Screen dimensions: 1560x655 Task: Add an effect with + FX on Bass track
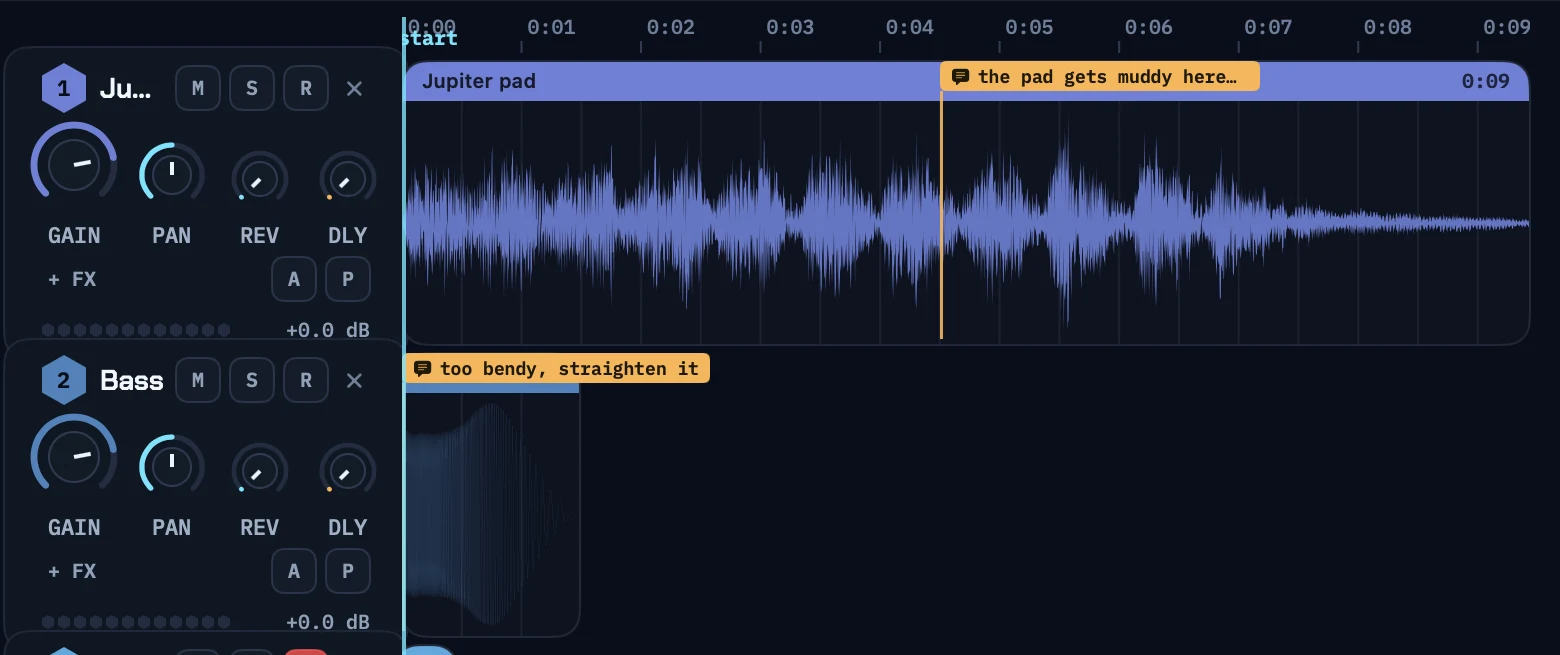pyautogui.click(x=72, y=571)
